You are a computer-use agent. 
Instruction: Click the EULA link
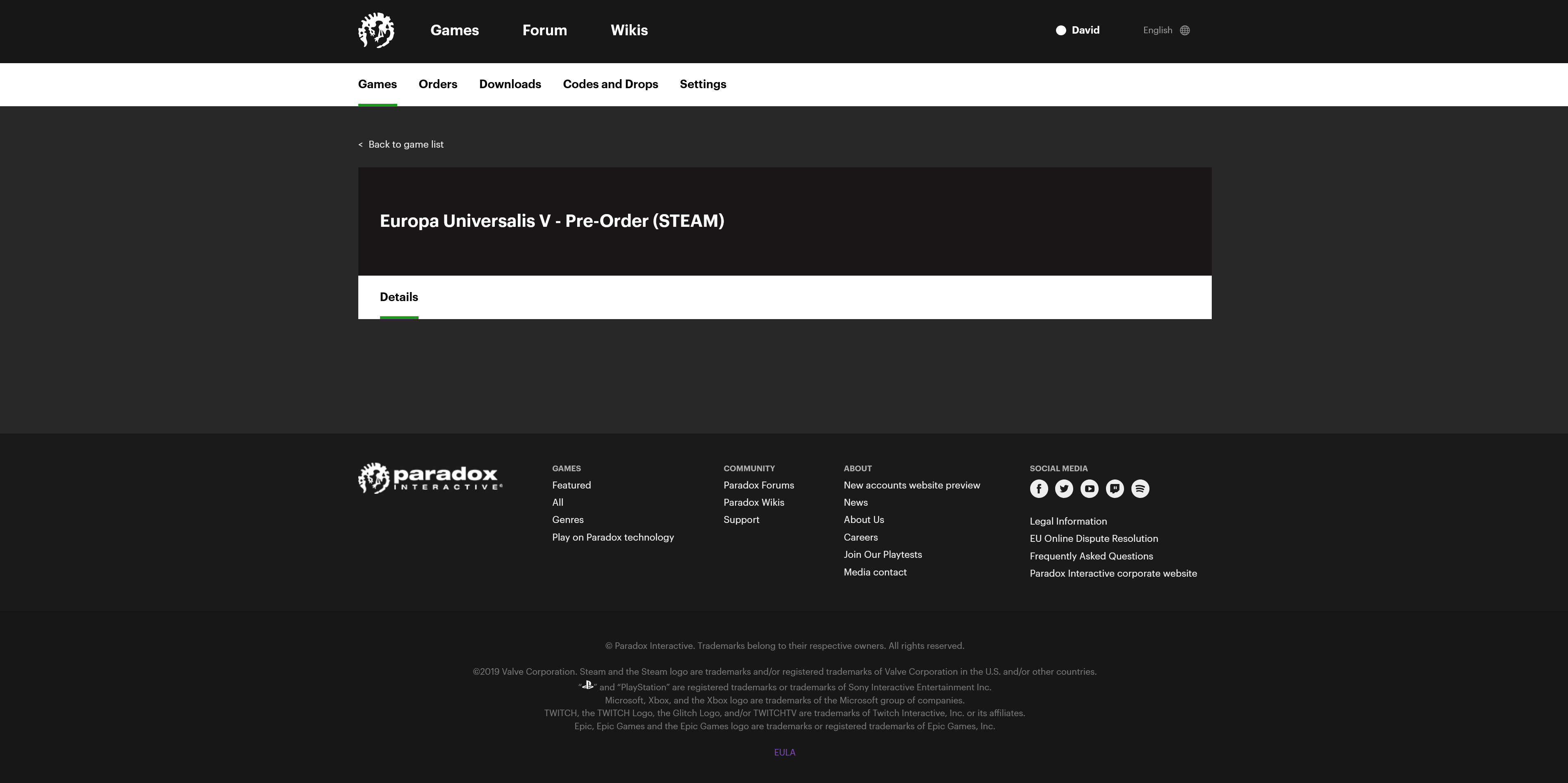click(784, 753)
